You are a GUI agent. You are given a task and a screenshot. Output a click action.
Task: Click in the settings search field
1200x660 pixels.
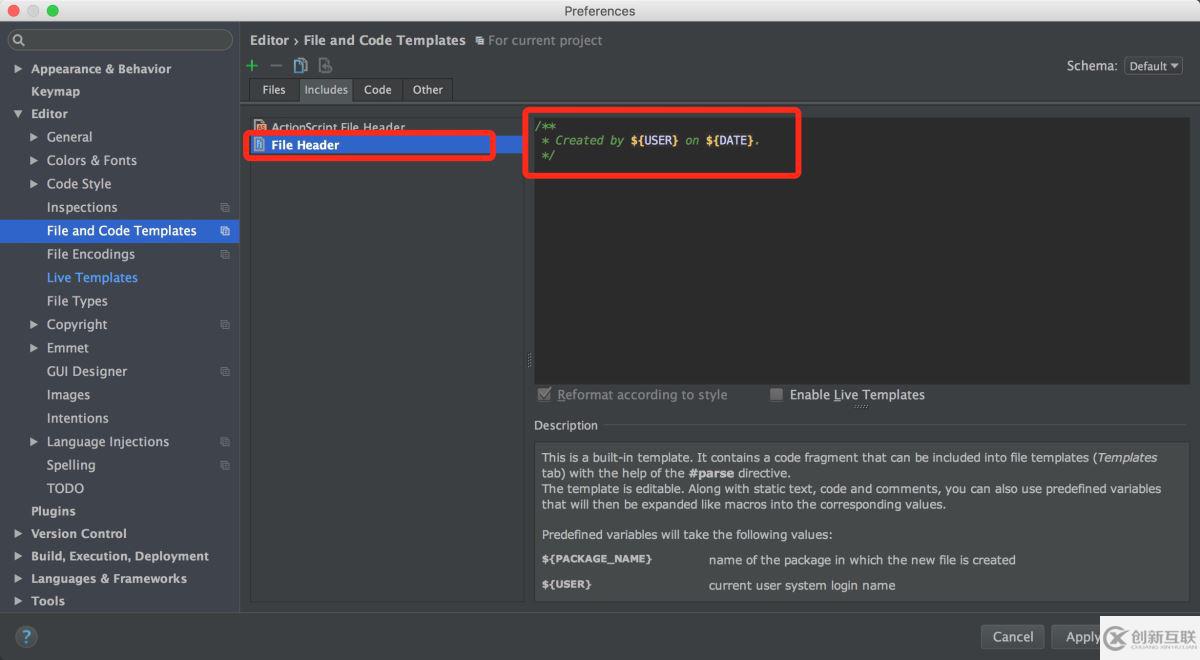point(120,40)
